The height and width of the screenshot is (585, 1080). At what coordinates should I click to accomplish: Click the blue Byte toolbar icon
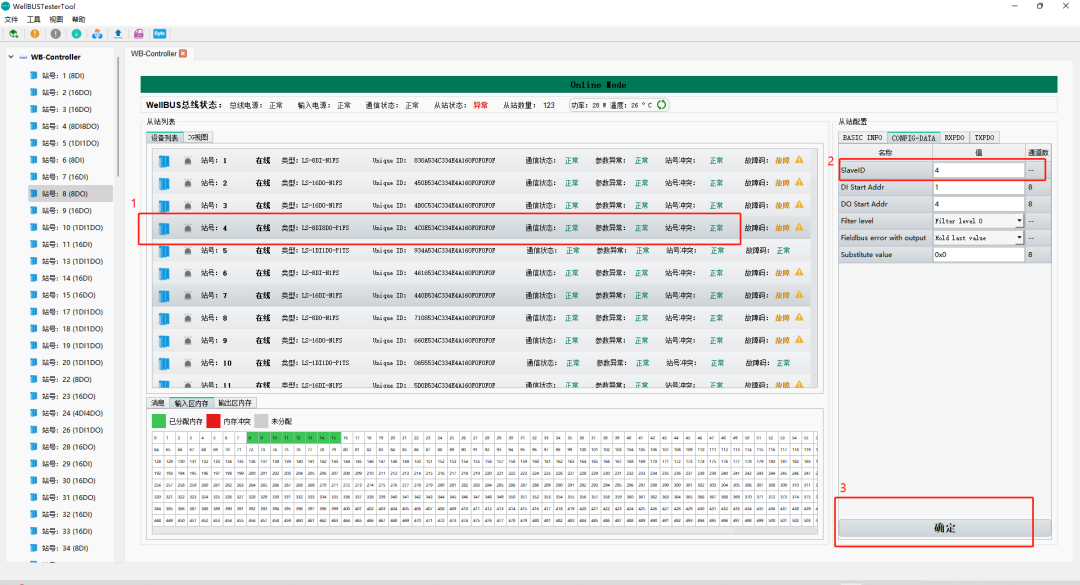[x=159, y=34]
